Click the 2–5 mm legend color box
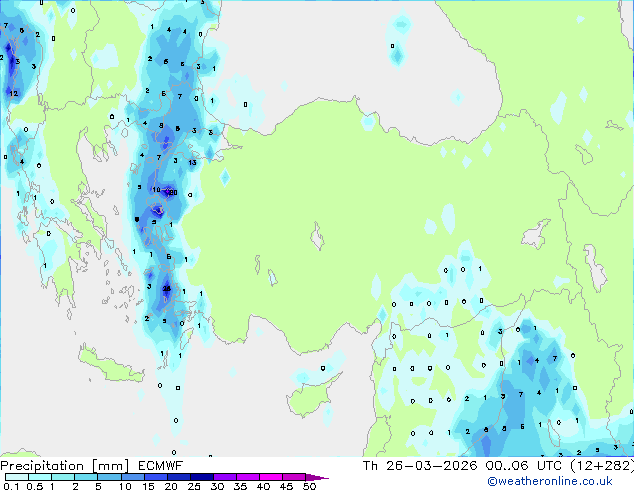Screen dimensions: 634x490 [x=86, y=477]
